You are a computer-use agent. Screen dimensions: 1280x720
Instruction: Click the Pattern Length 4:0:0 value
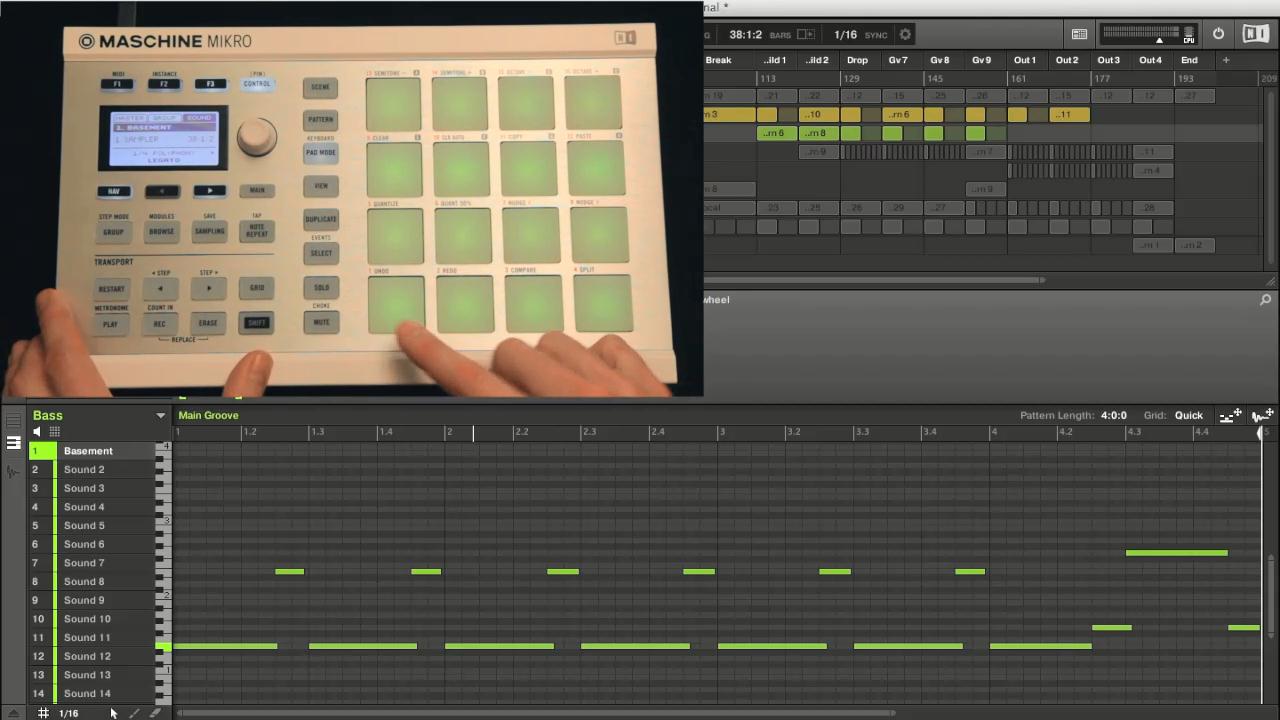(1114, 415)
